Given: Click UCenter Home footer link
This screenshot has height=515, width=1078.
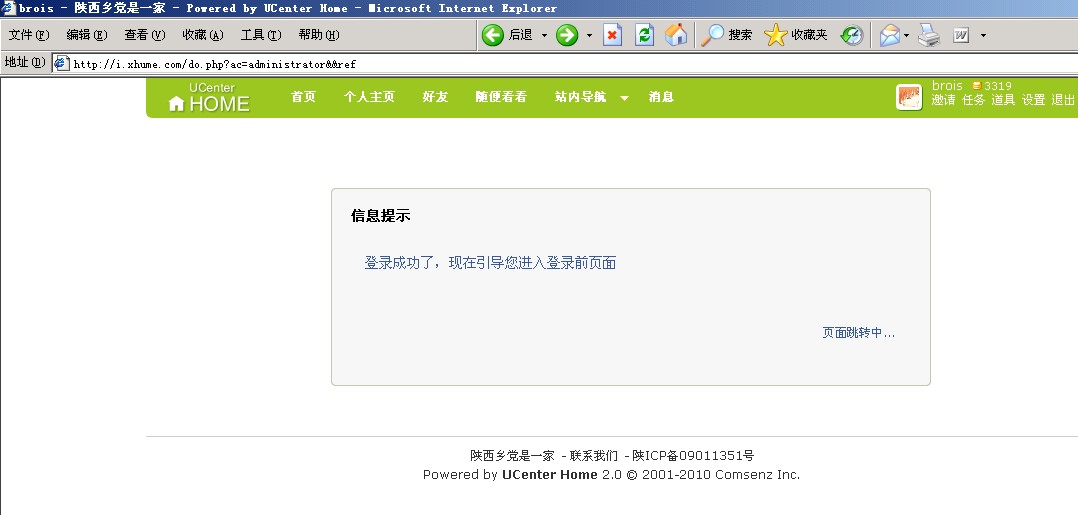Looking at the screenshot, I should (x=549, y=474).
